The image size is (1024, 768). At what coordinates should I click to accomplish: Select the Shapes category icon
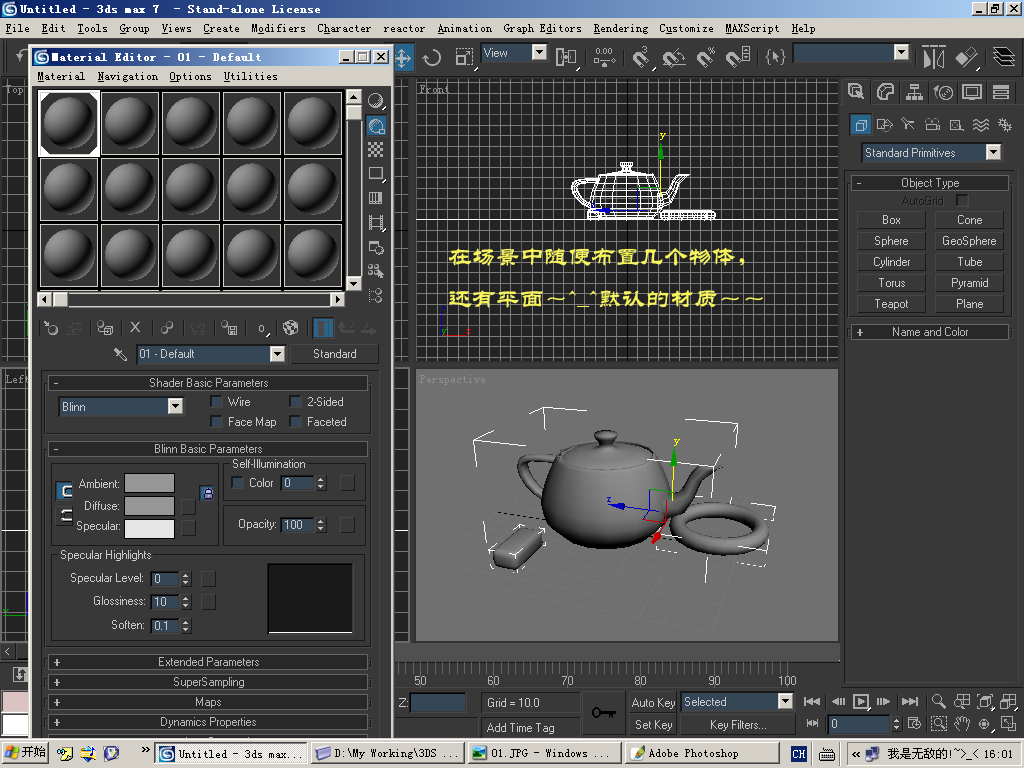[884, 125]
